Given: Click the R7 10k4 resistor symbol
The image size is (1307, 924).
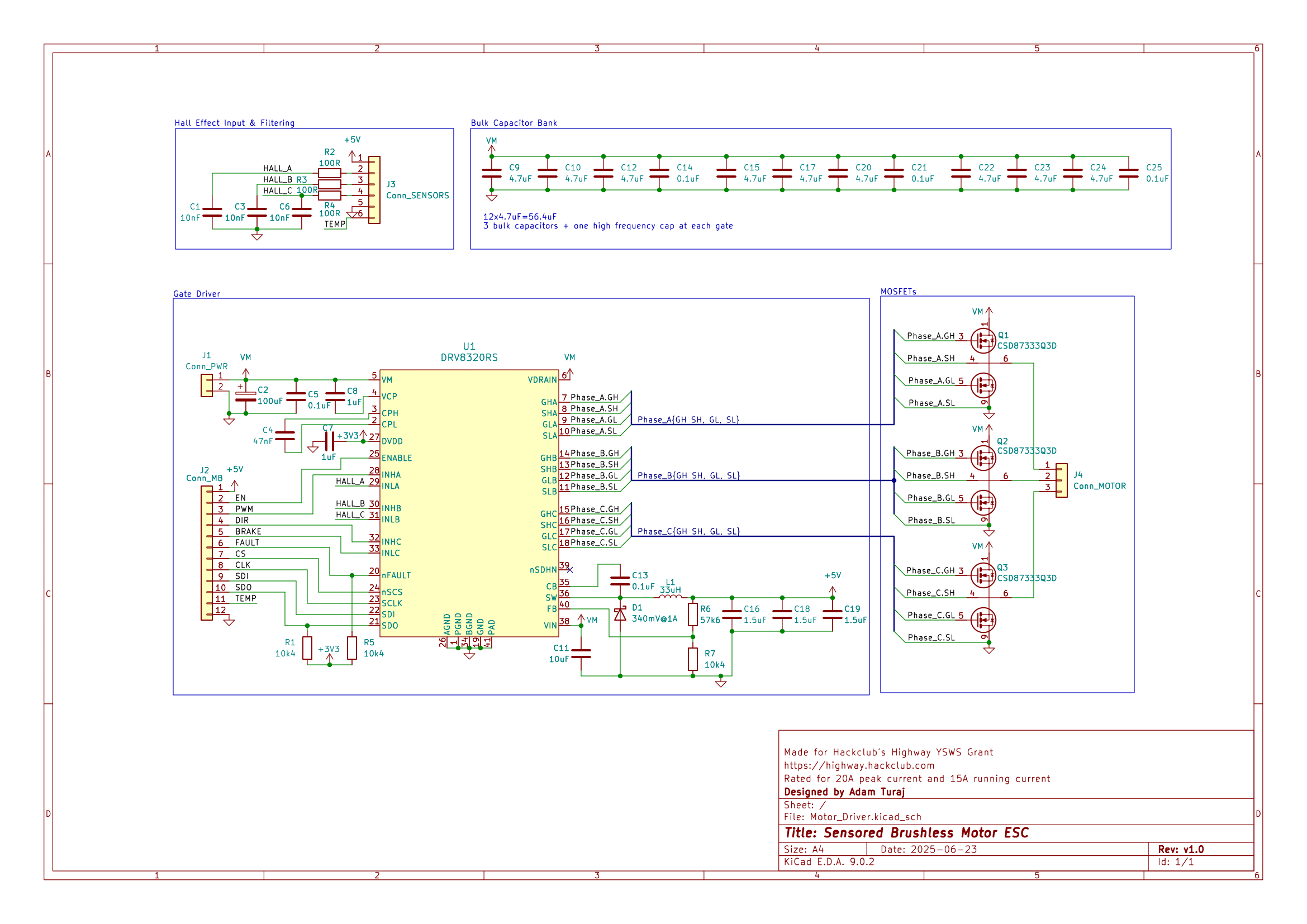Looking at the screenshot, I should 693,659.
